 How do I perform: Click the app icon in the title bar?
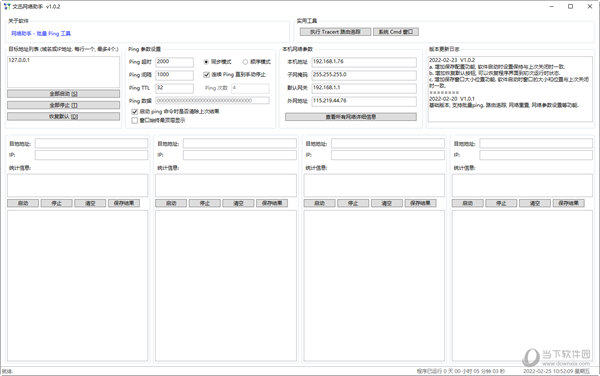(7, 7)
